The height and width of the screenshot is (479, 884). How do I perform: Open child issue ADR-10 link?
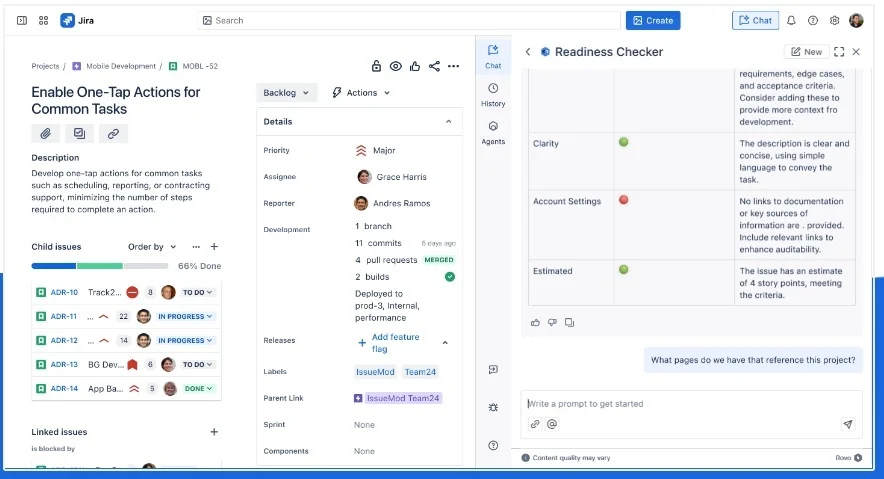[64, 292]
